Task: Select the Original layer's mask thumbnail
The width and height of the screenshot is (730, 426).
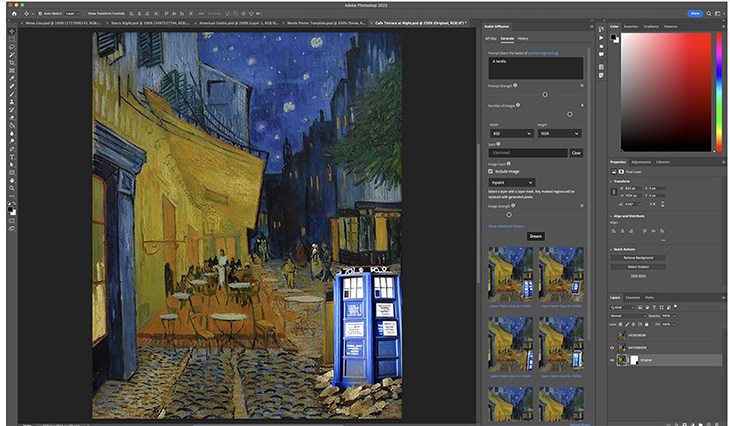Action: 634,360
